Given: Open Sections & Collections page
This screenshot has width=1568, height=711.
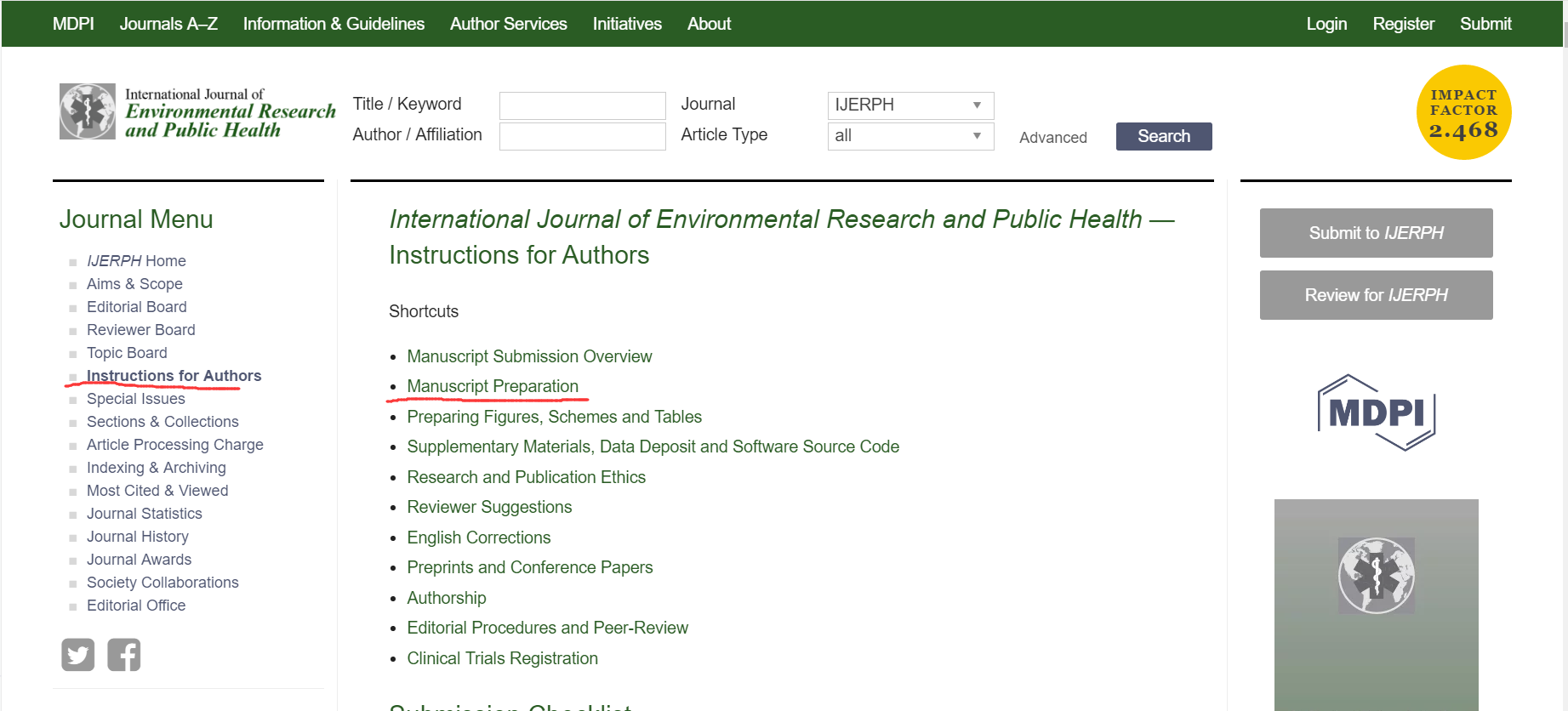Looking at the screenshot, I should (163, 422).
